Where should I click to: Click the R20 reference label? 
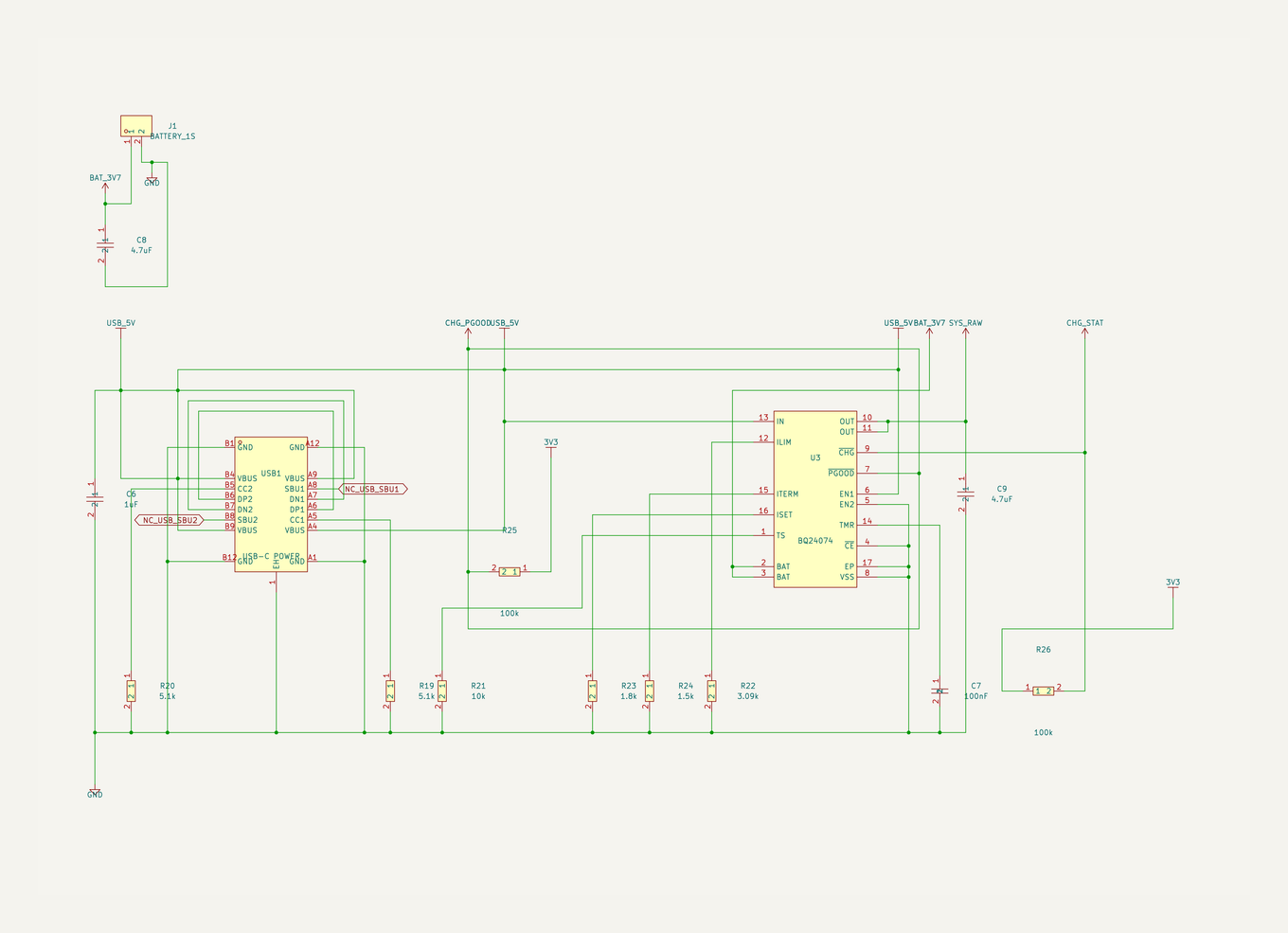coord(168,686)
